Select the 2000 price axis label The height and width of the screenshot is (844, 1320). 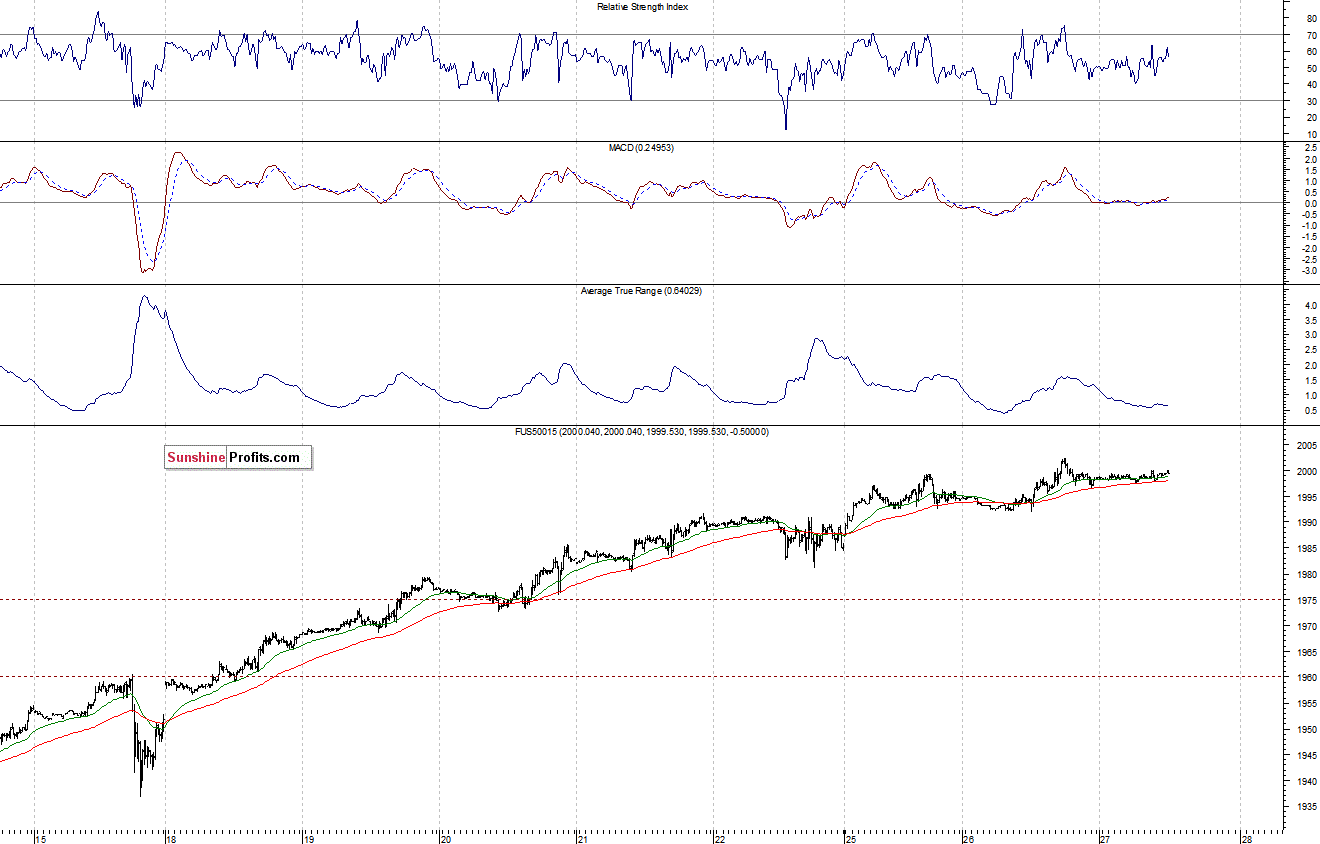(x=1308, y=471)
